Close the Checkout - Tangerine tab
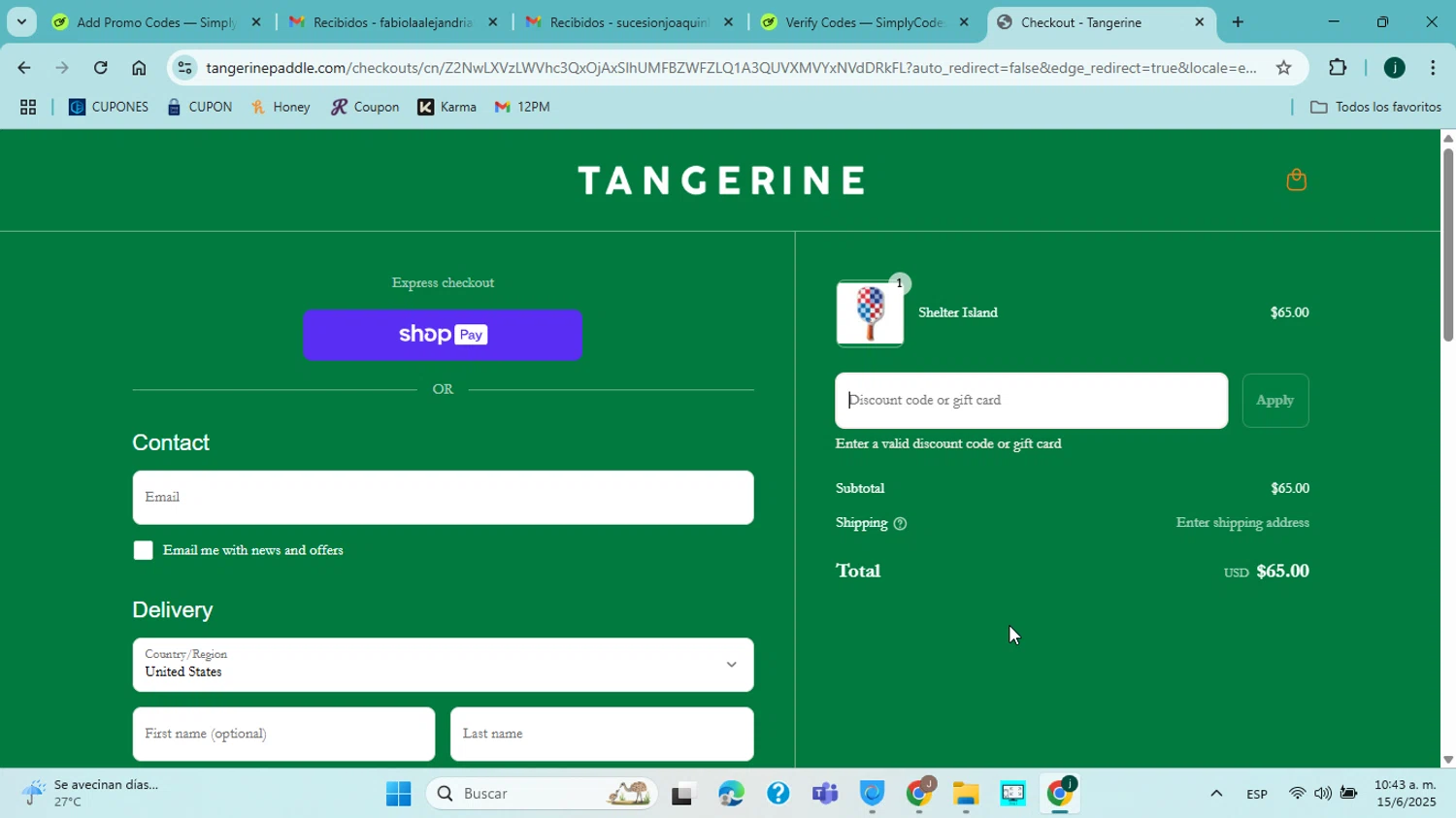 (1199, 22)
